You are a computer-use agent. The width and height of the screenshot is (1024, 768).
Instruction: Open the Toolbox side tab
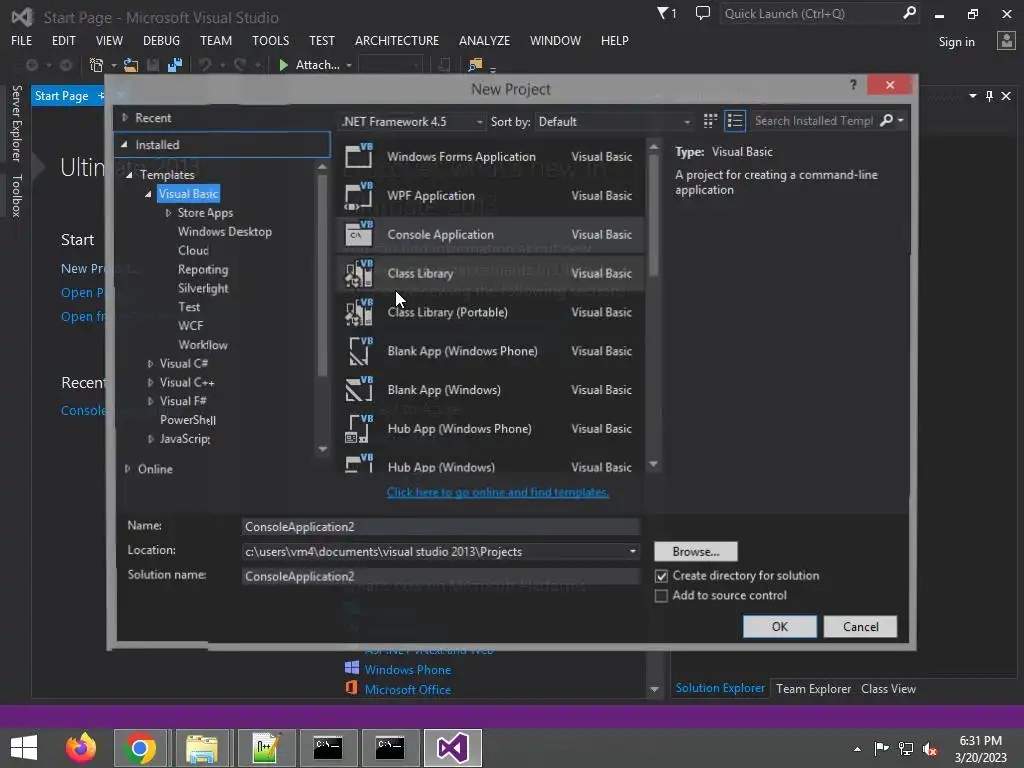(x=17, y=195)
